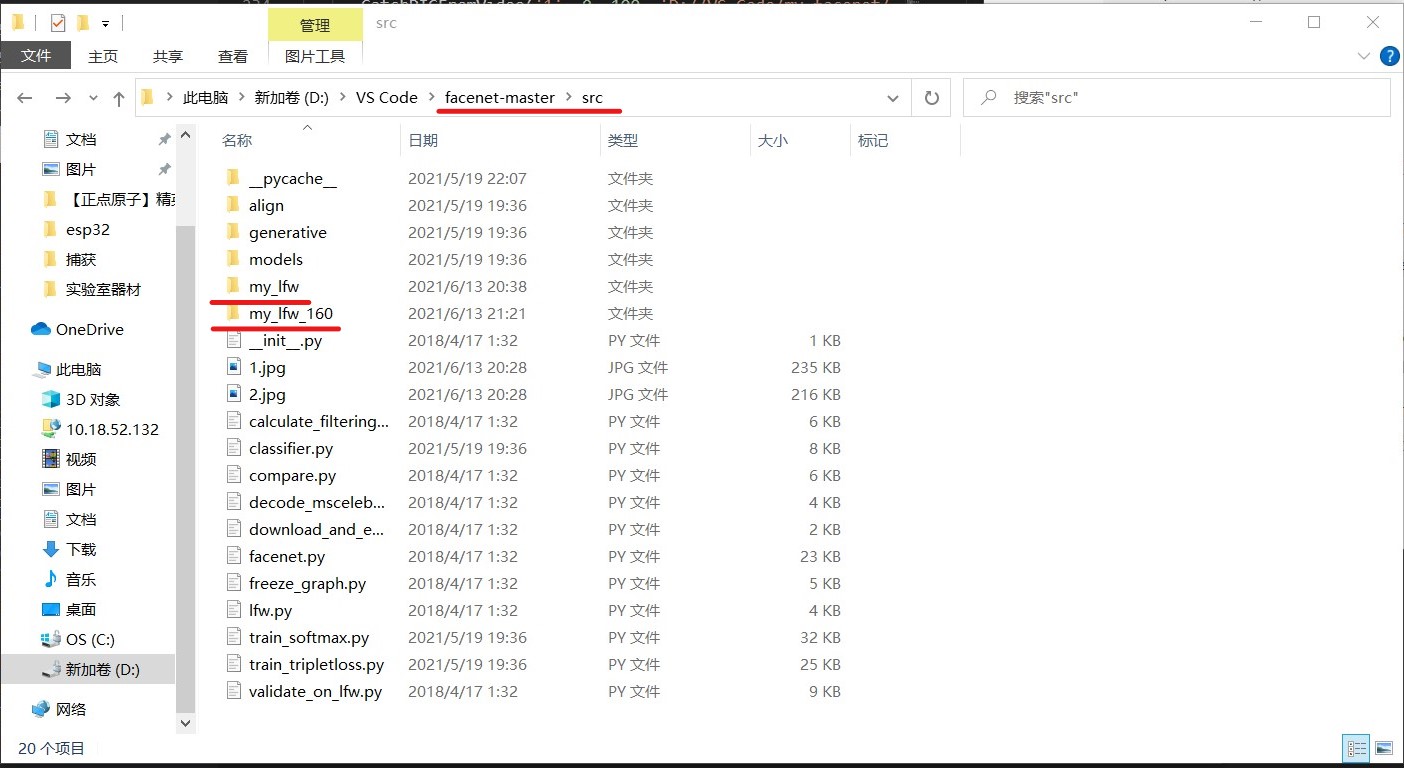Select the 1.jpg image file icon
The image size is (1404, 768).
pyautogui.click(x=233, y=367)
